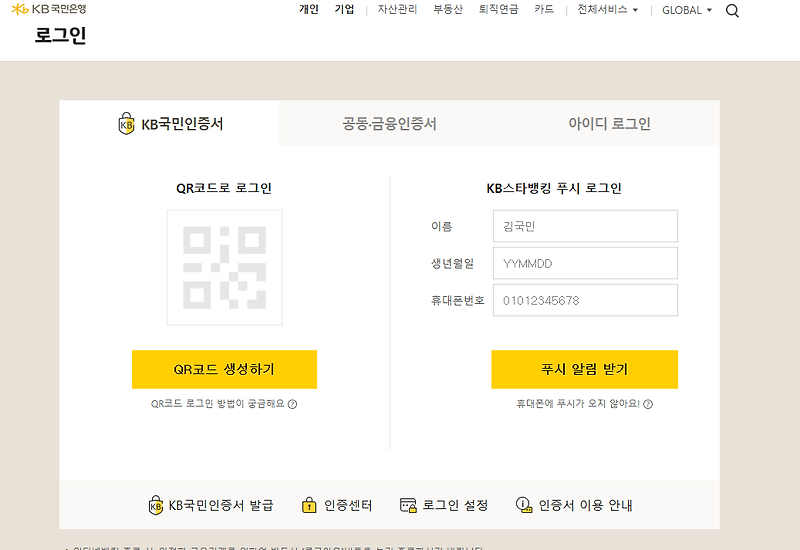Click the push notification help question icon
This screenshot has width=800, height=550.
click(x=648, y=404)
